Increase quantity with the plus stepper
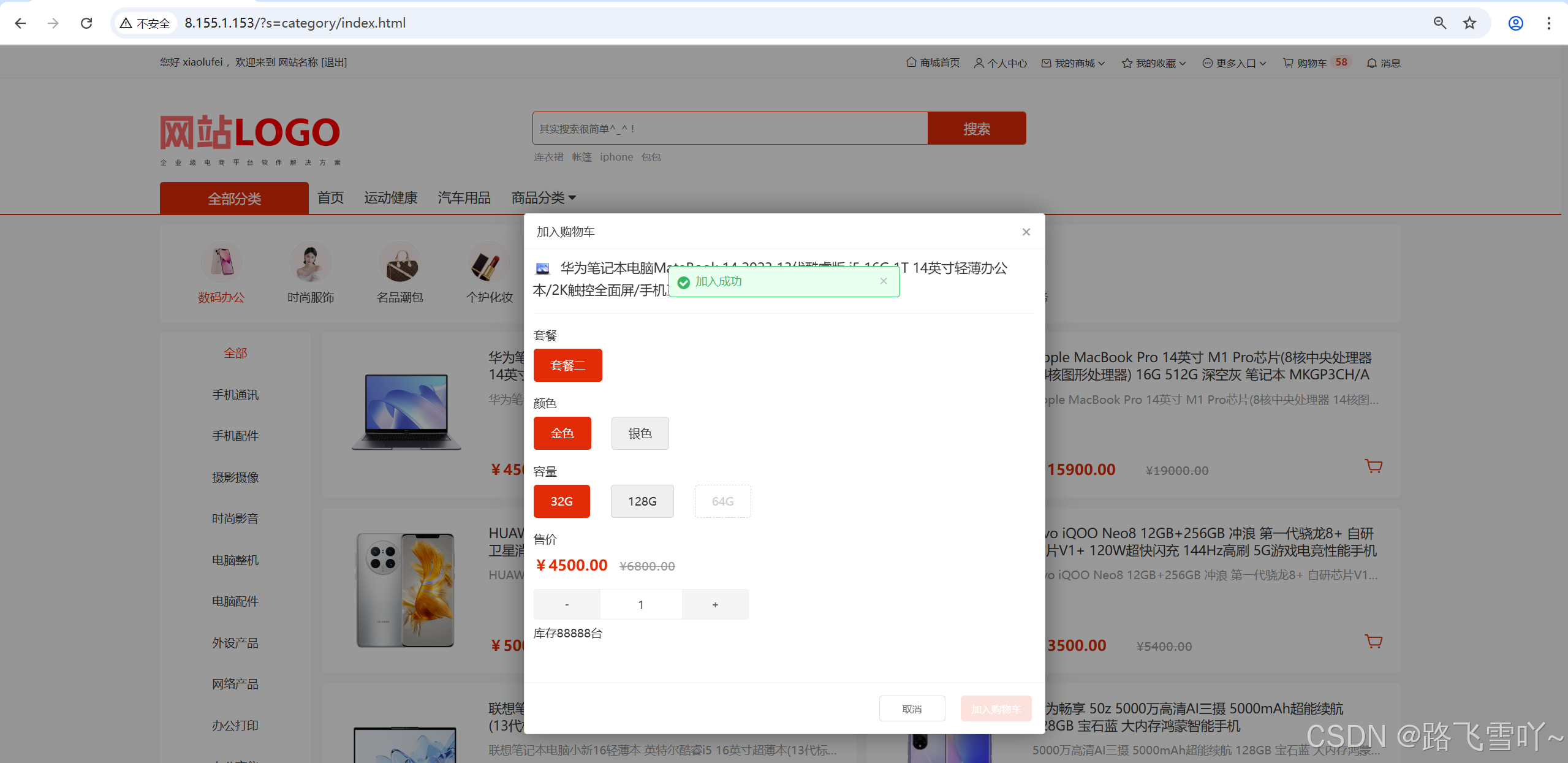The width and height of the screenshot is (1568, 763). coord(714,604)
